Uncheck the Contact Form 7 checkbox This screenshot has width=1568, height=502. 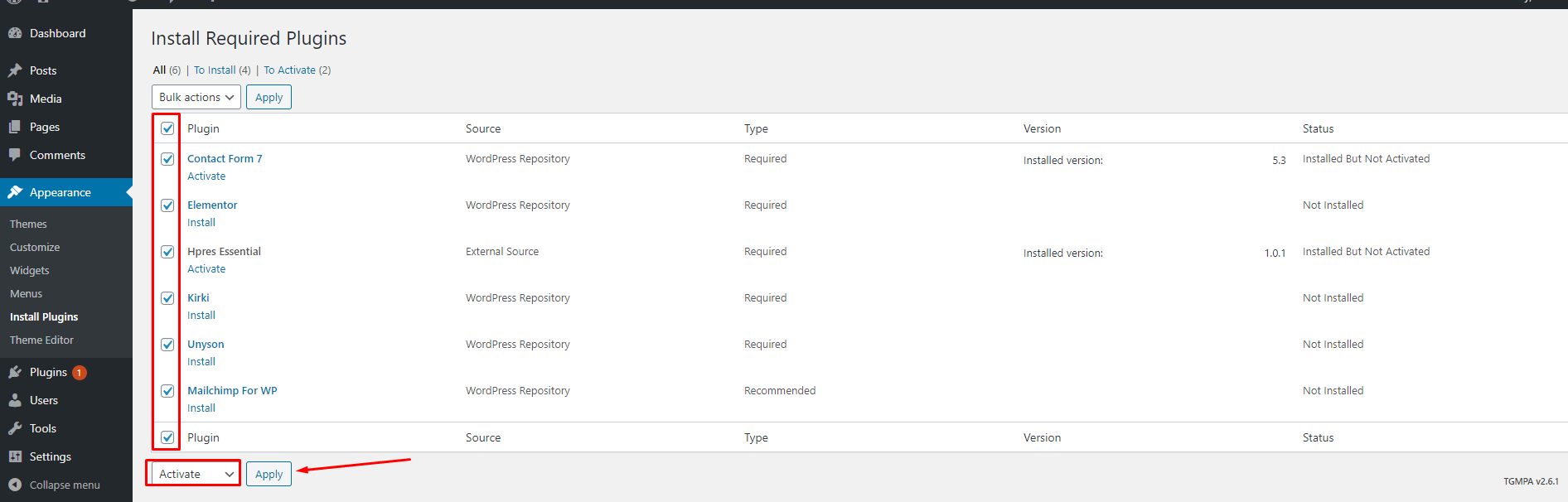(x=167, y=159)
